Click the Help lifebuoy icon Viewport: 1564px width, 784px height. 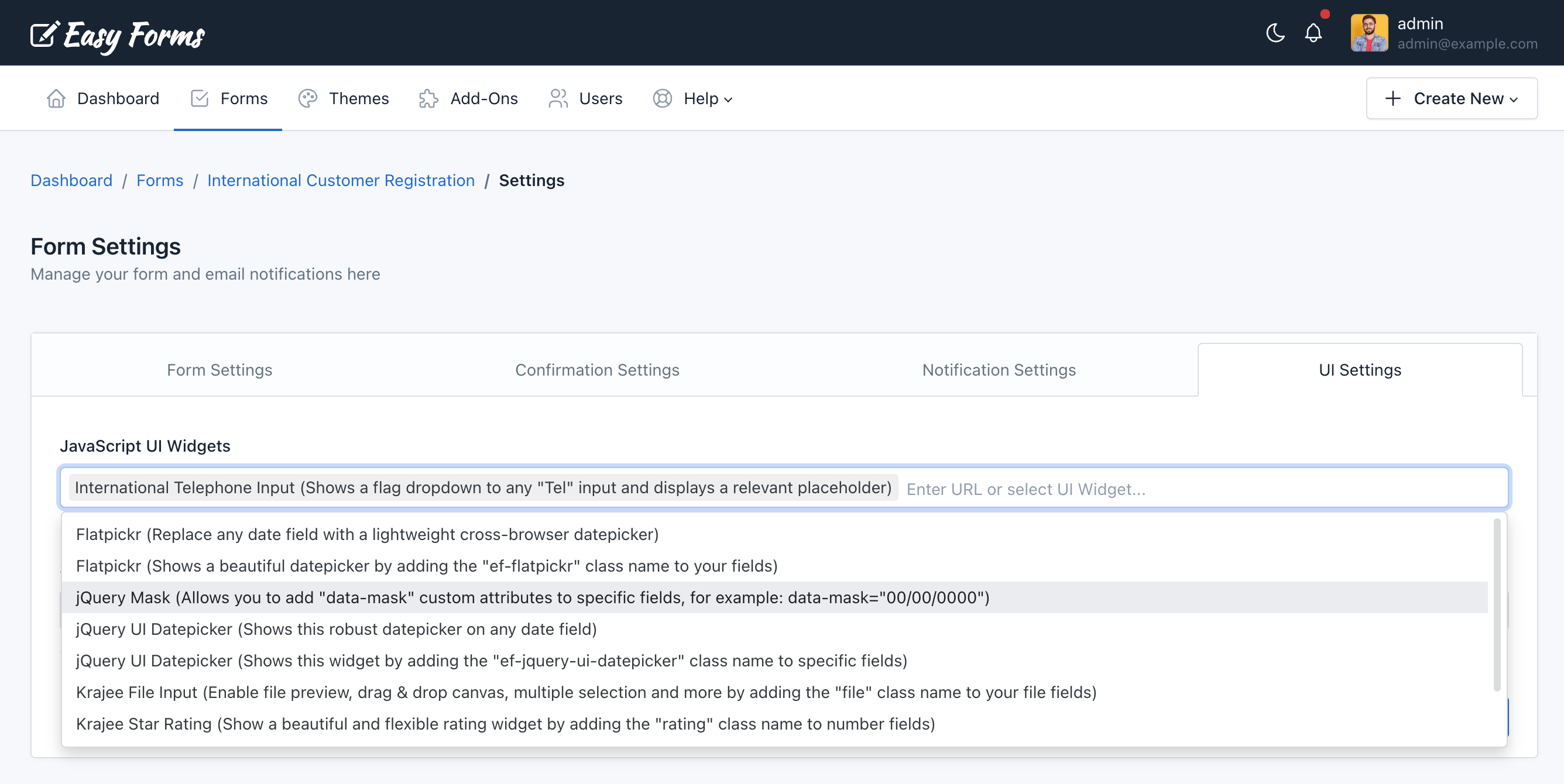(662, 98)
